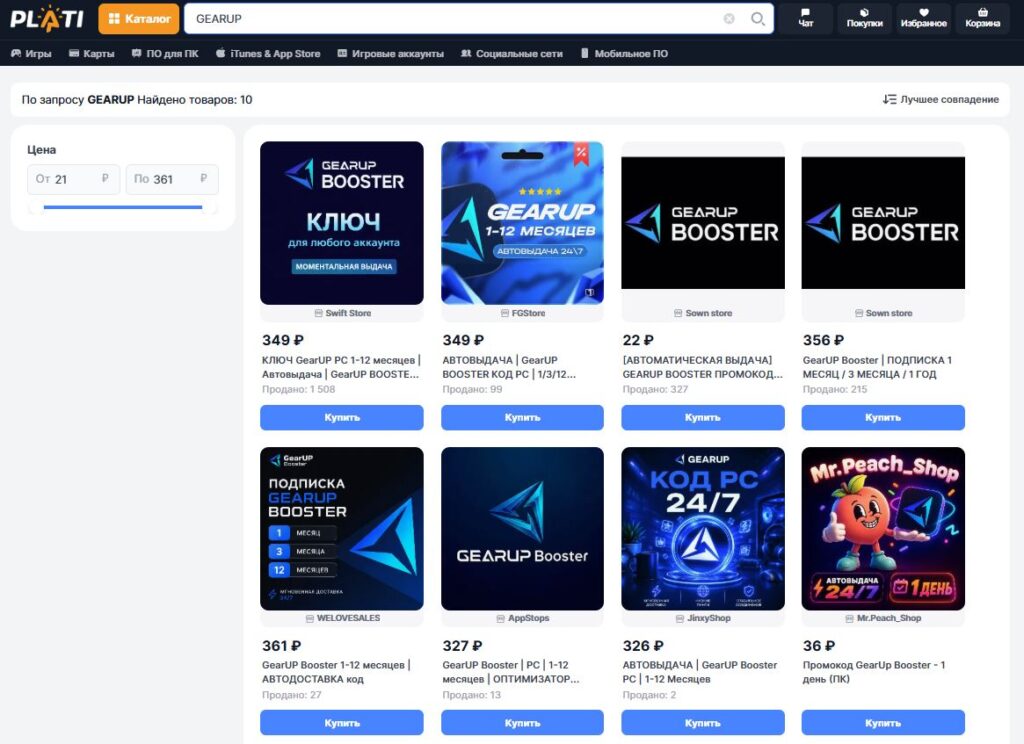Screen dimensions: 1024x744
Task: Go to iTunes & App Store category
Action: tap(268, 54)
